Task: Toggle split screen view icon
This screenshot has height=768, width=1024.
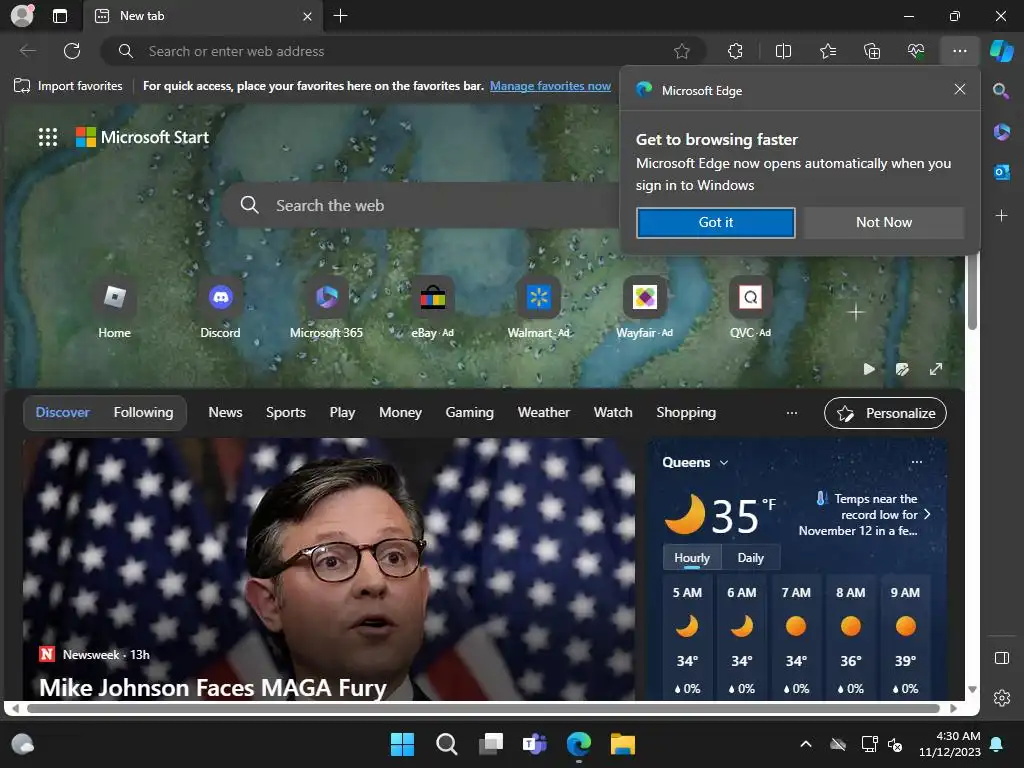Action: (783, 51)
